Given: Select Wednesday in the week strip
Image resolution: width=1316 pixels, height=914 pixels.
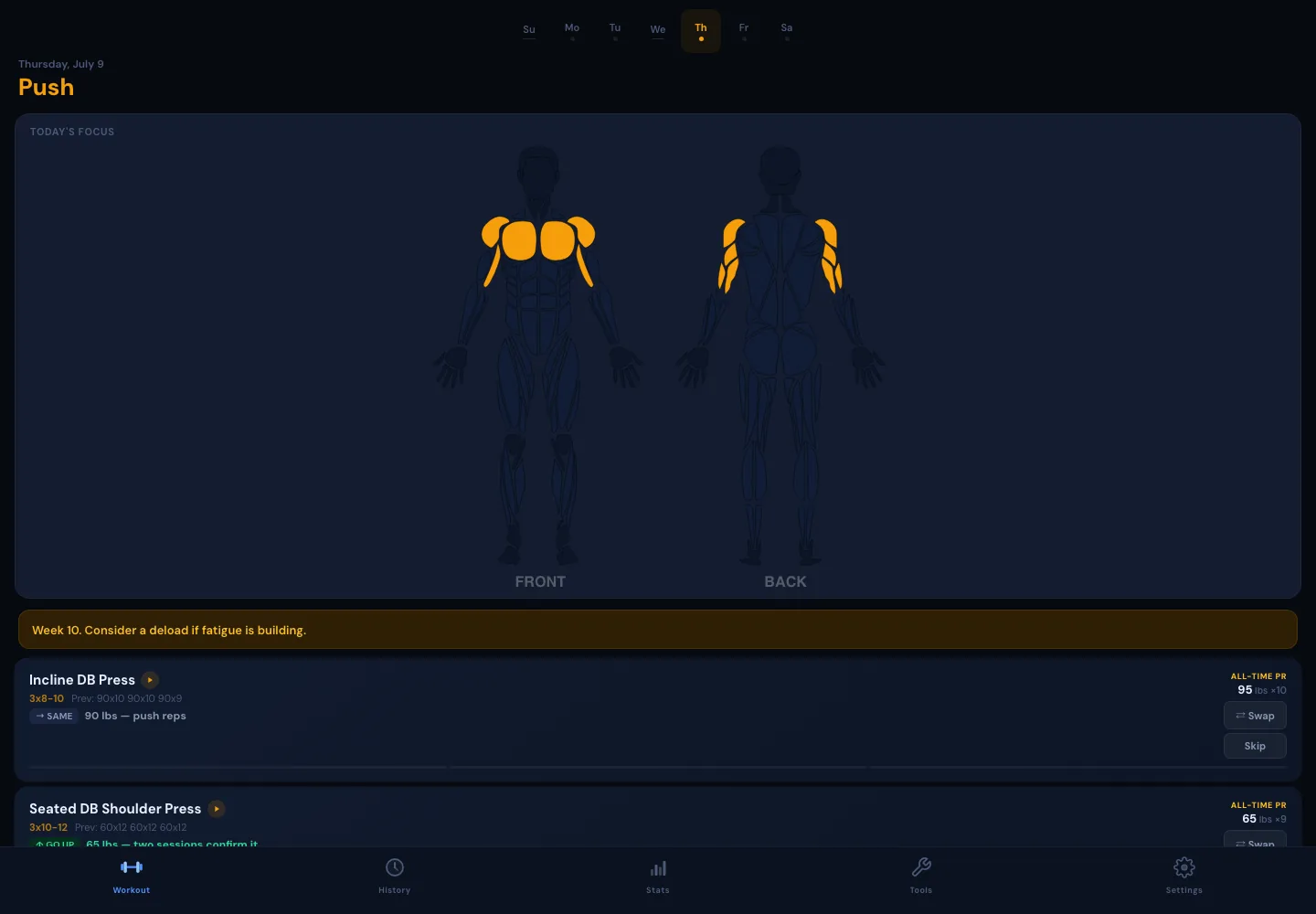Looking at the screenshot, I should (658, 31).
